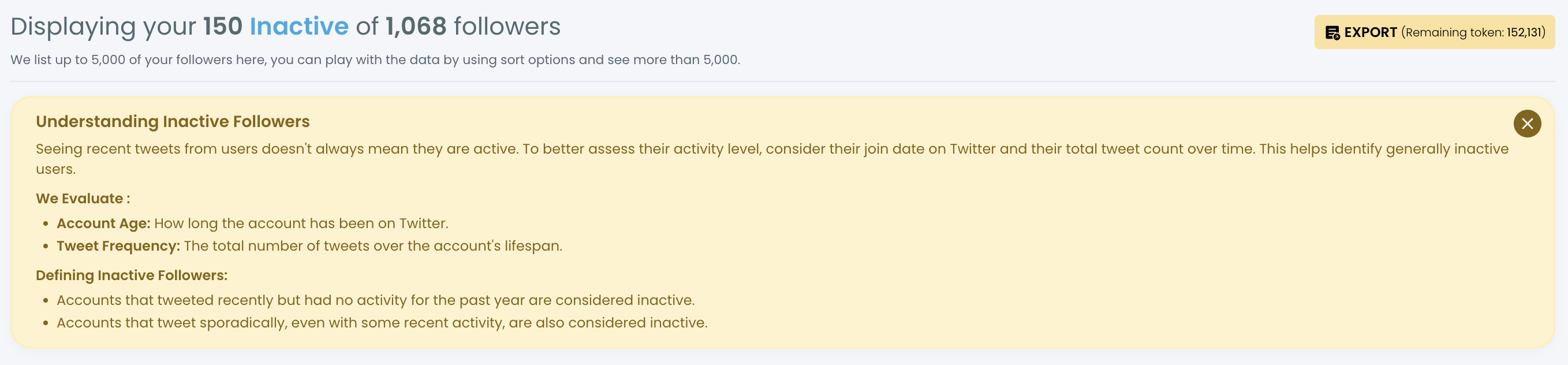Click Inactive in the followers heading
This screenshot has height=365, width=1568.
tap(299, 26)
